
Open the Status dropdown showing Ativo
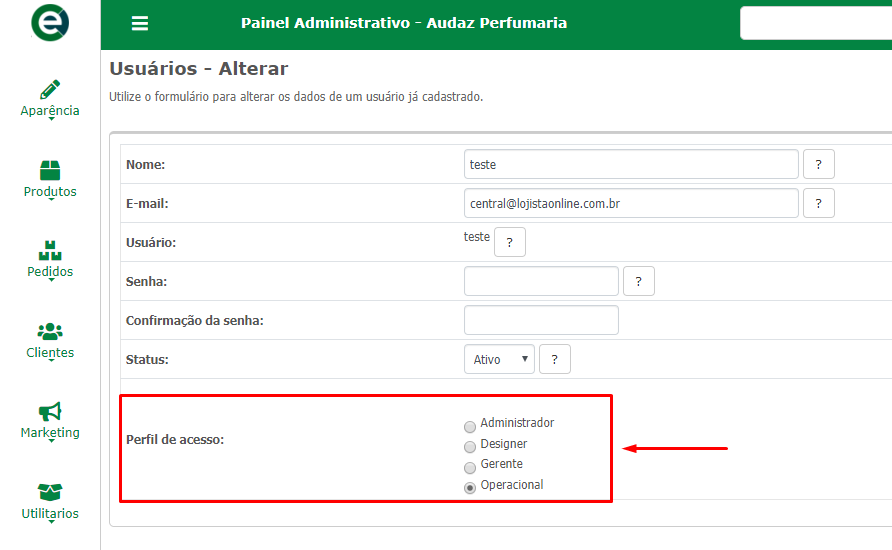[x=499, y=359]
